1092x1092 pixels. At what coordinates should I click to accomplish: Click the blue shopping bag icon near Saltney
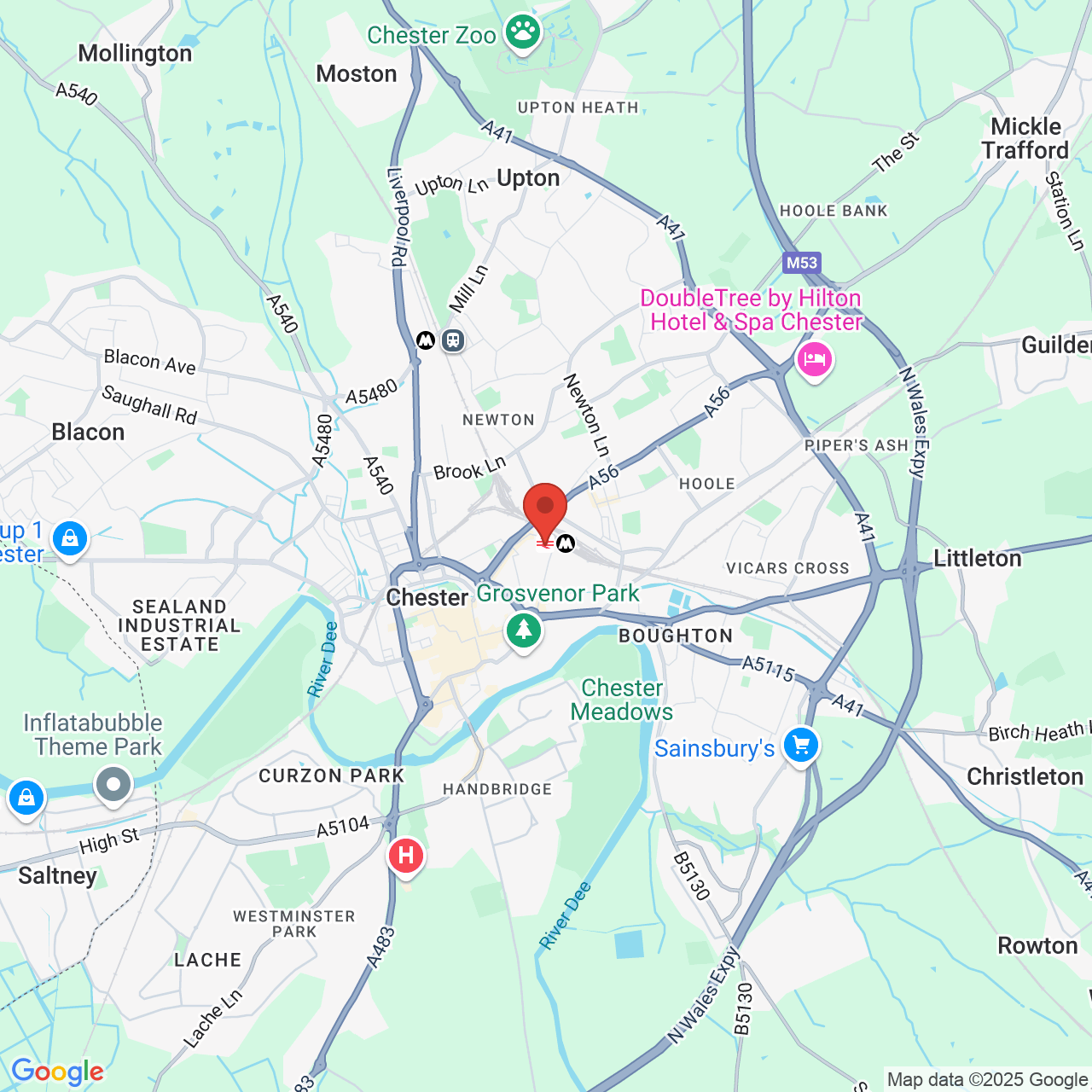[x=26, y=799]
